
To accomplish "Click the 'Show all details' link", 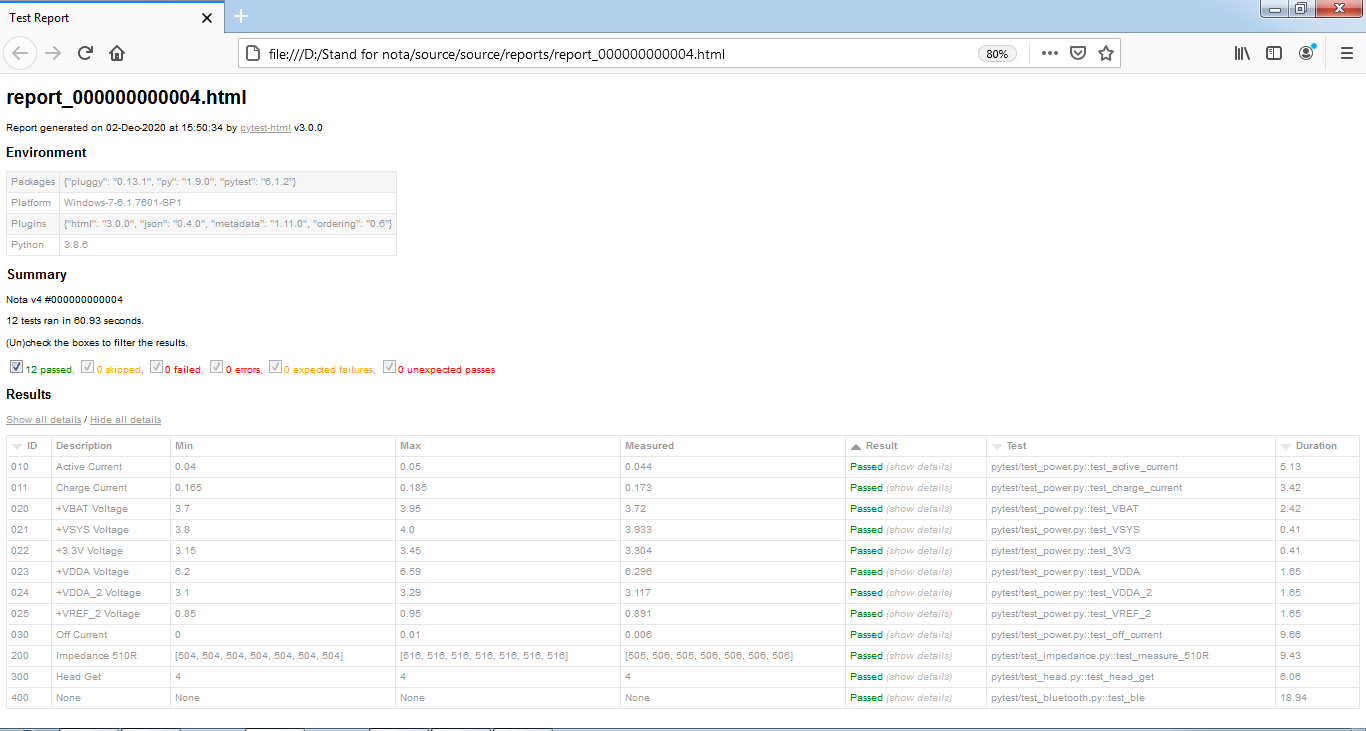I will (x=43, y=420).
